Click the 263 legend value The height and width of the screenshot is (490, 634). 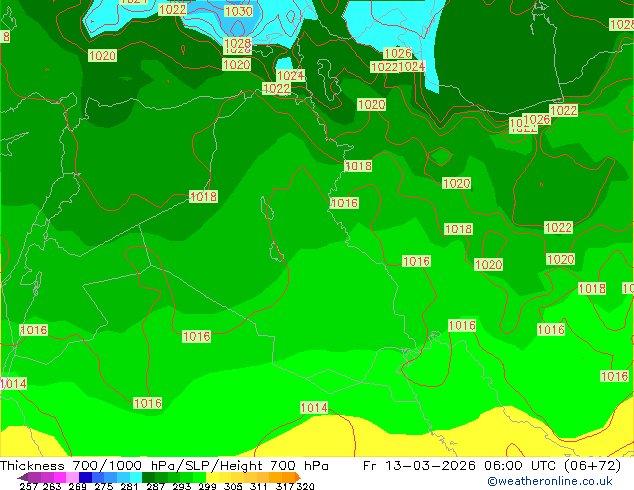(x=51, y=486)
